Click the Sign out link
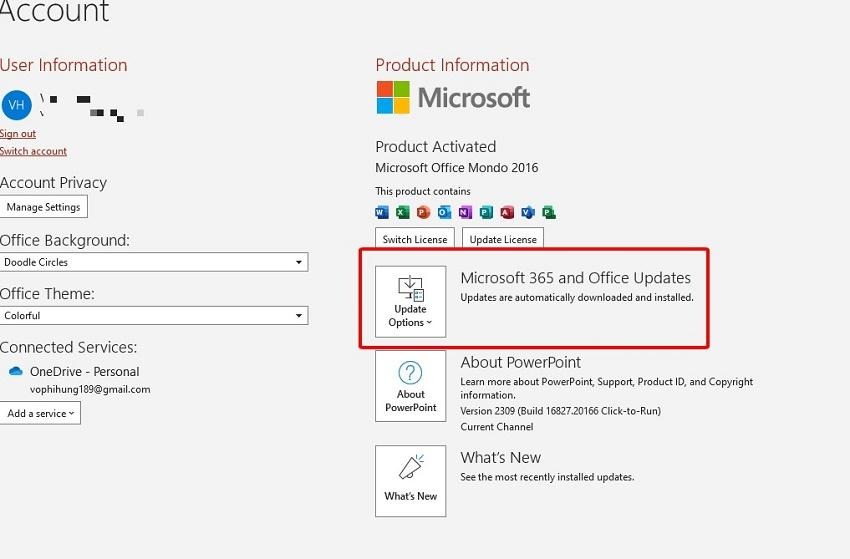Viewport: 850px width, 559px height. (18, 133)
